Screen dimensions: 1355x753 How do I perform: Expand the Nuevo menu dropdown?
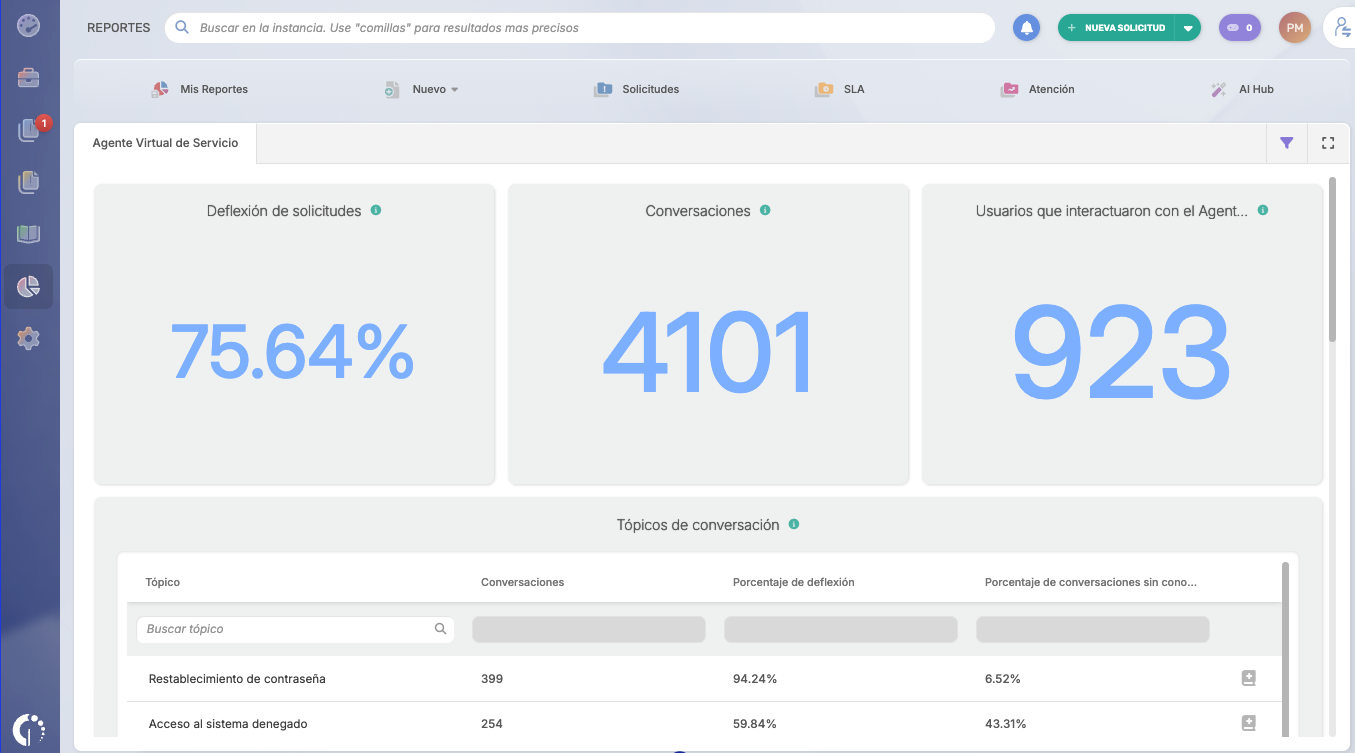coord(454,90)
